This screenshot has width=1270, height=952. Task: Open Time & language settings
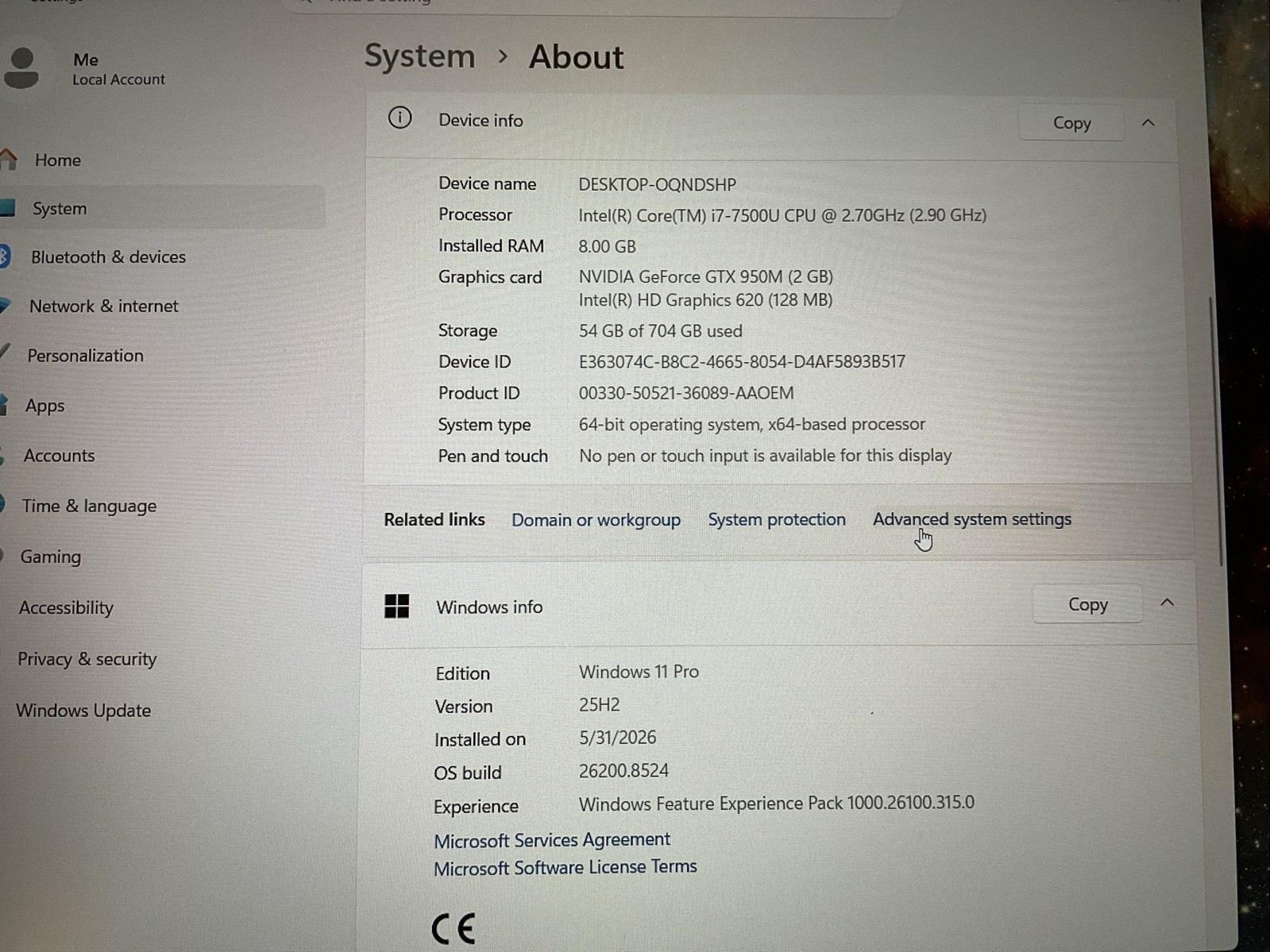[x=89, y=506]
